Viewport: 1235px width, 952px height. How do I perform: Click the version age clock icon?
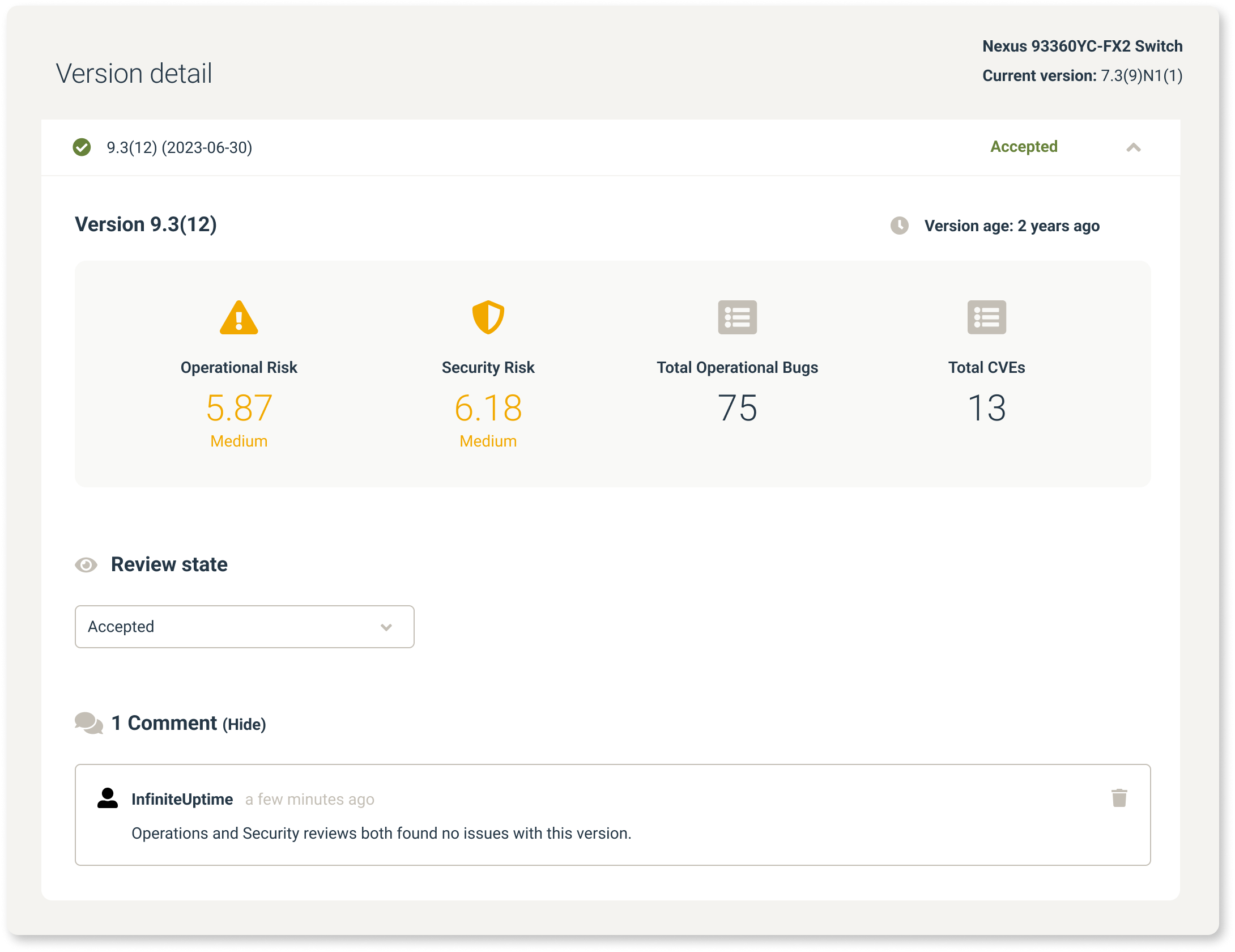(x=900, y=226)
